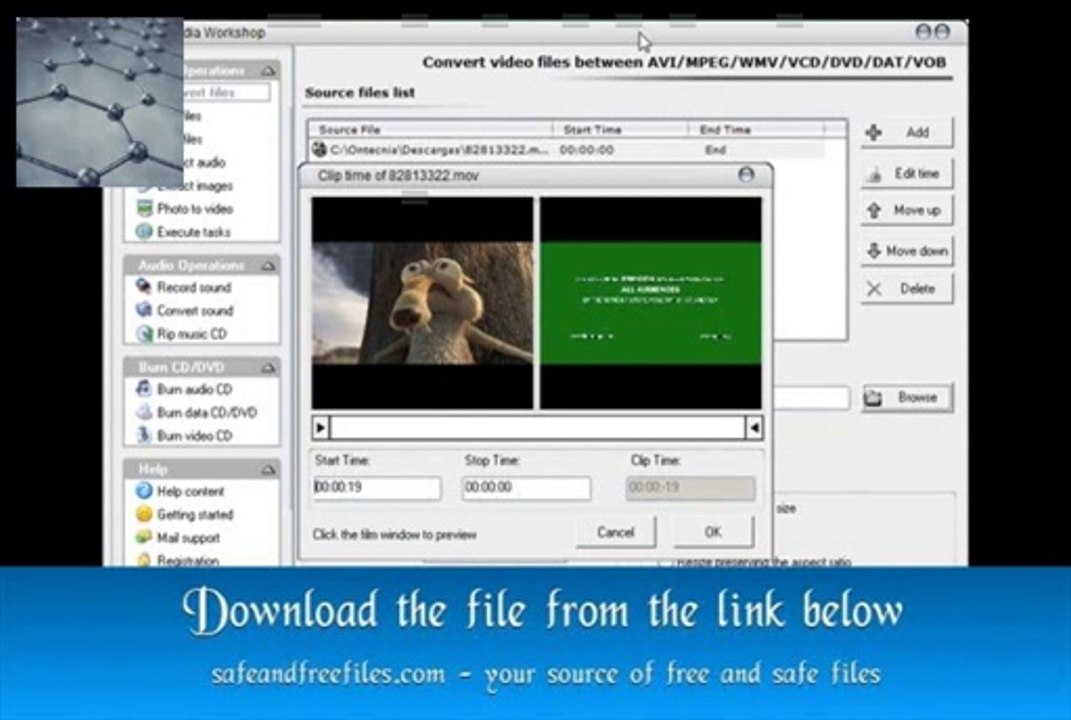Click the Photo to video icon

[144, 208]
